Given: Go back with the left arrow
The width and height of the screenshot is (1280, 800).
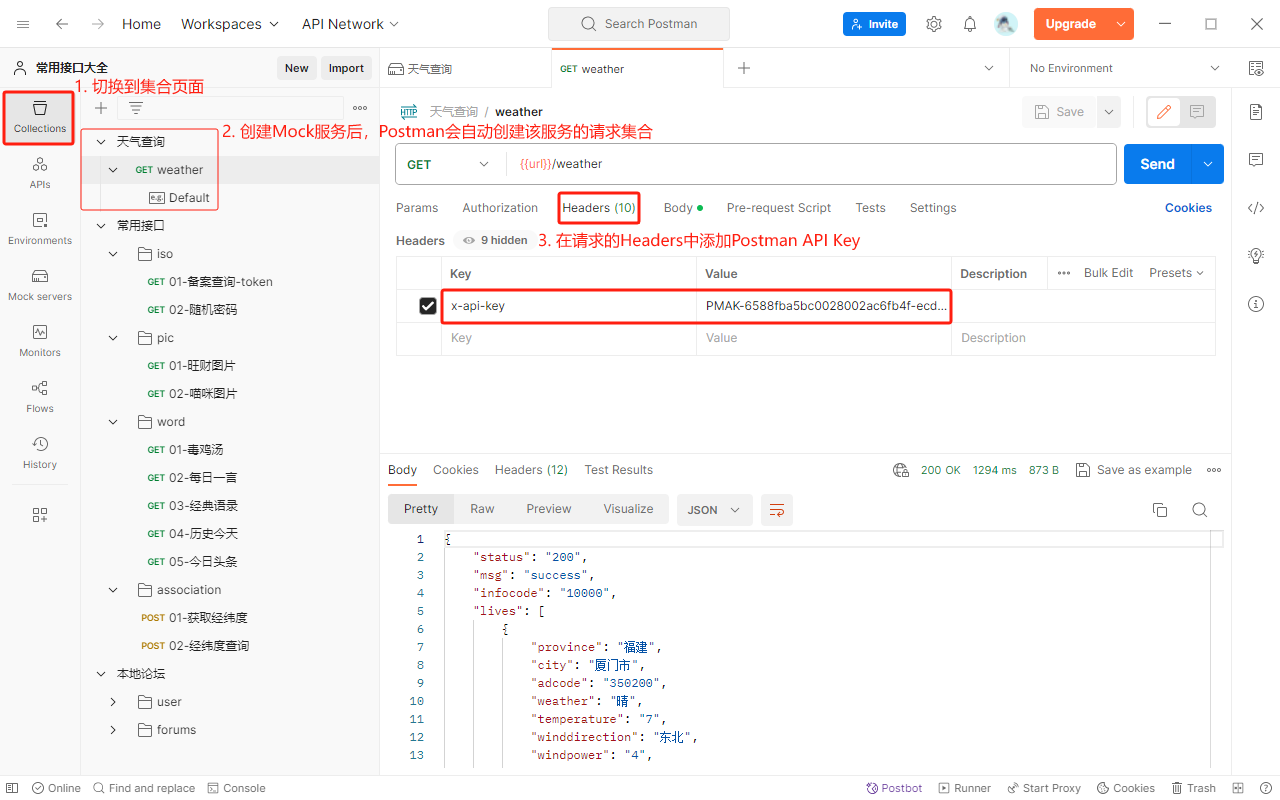Looking at the screenshot, I should [62, 24].
